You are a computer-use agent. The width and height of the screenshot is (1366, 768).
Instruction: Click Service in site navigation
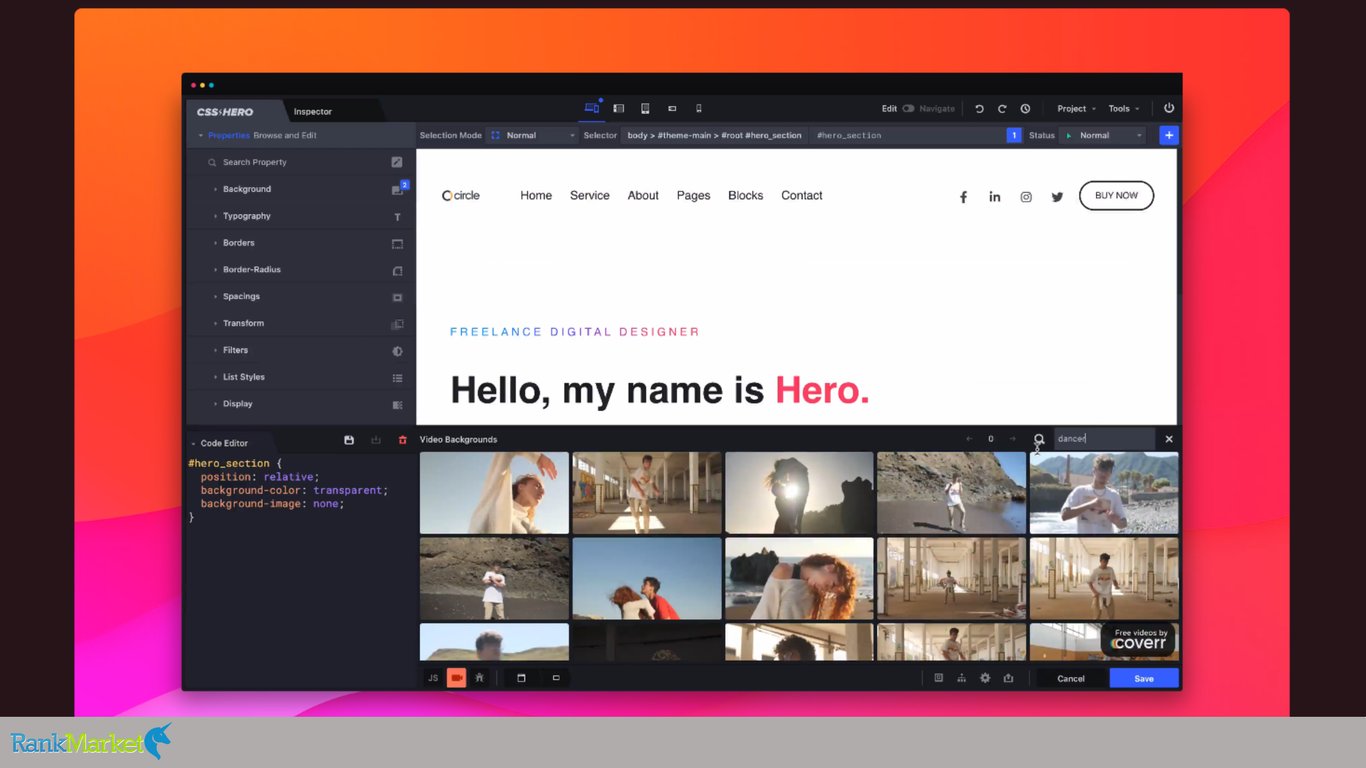[x=590, y=196]
